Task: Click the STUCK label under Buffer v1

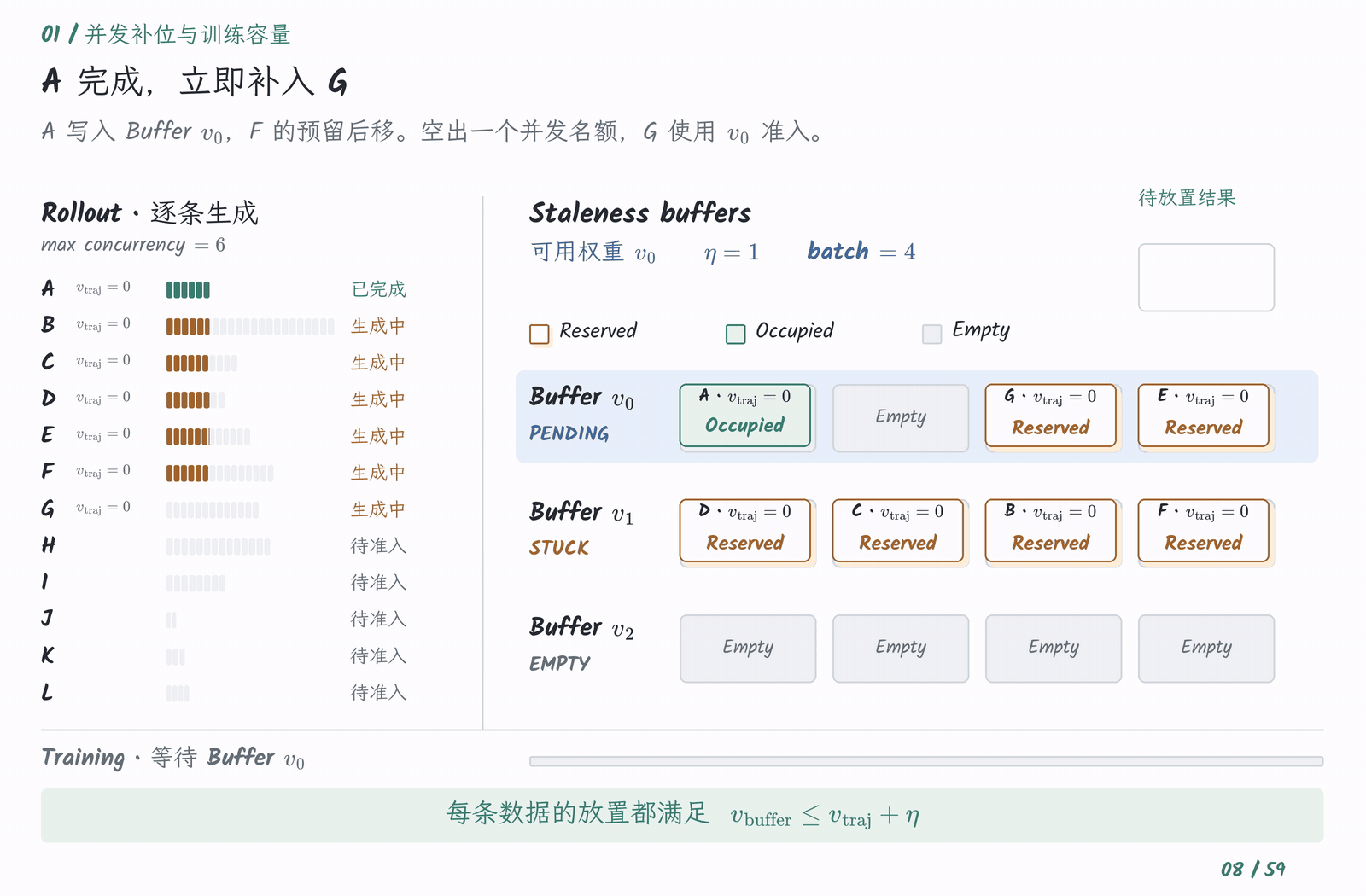Action: point(559,548)
